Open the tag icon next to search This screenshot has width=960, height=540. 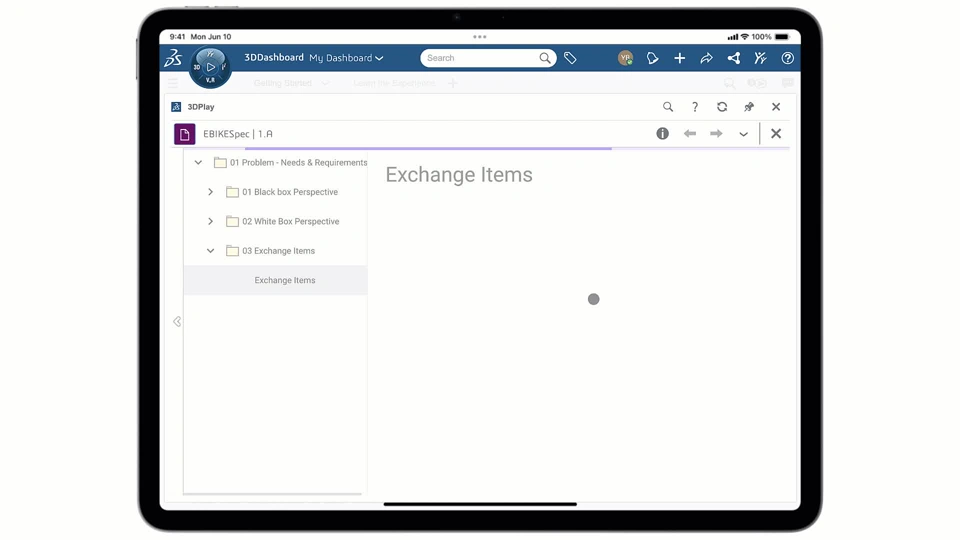(570, 58)
